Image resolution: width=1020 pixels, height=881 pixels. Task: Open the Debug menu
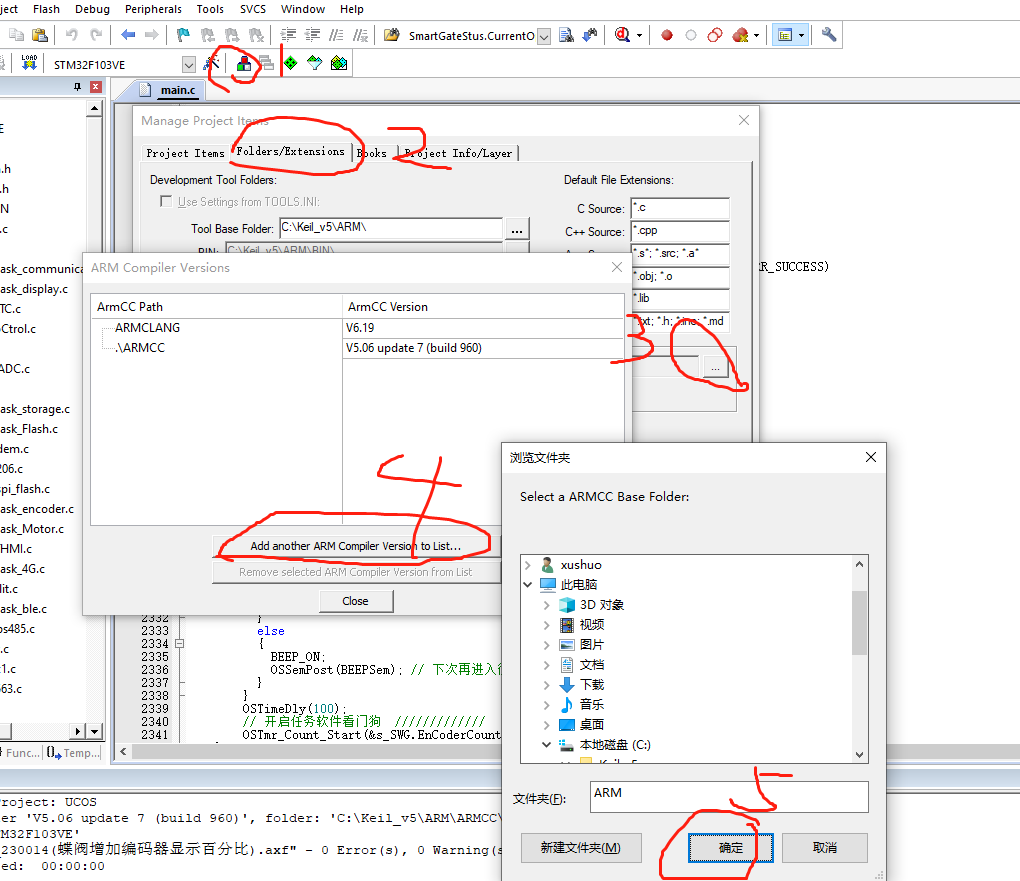[x=92, y=9]
